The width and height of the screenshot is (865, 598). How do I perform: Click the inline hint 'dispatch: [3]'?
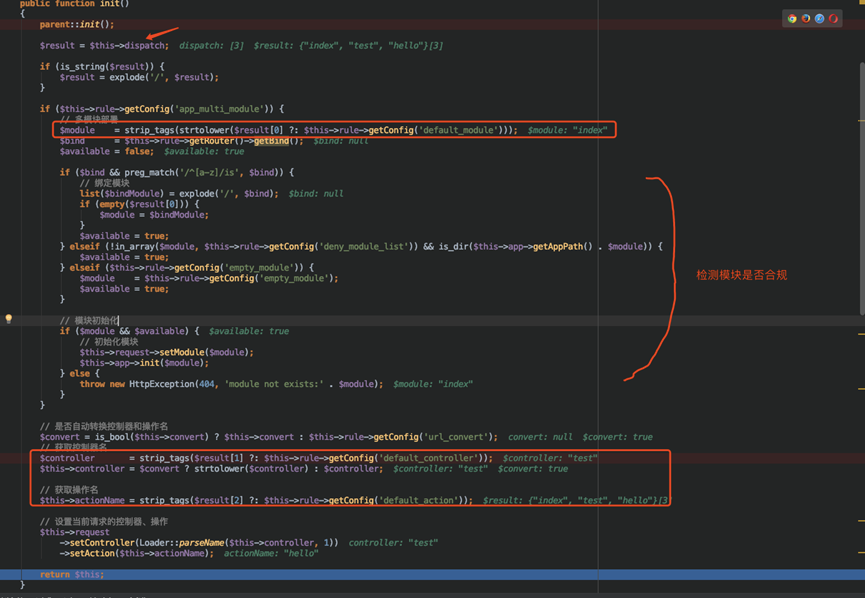(x=211, y=46)
